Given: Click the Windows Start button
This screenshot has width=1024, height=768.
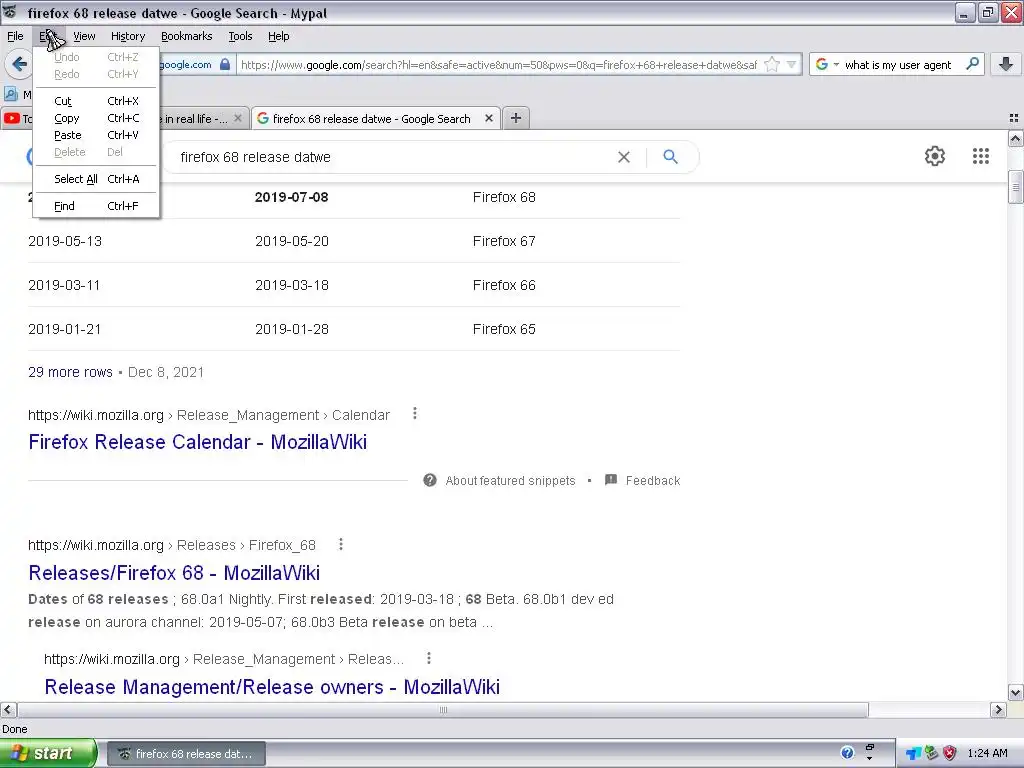Looking at the screenshot, I should click(x=48, y=753).
